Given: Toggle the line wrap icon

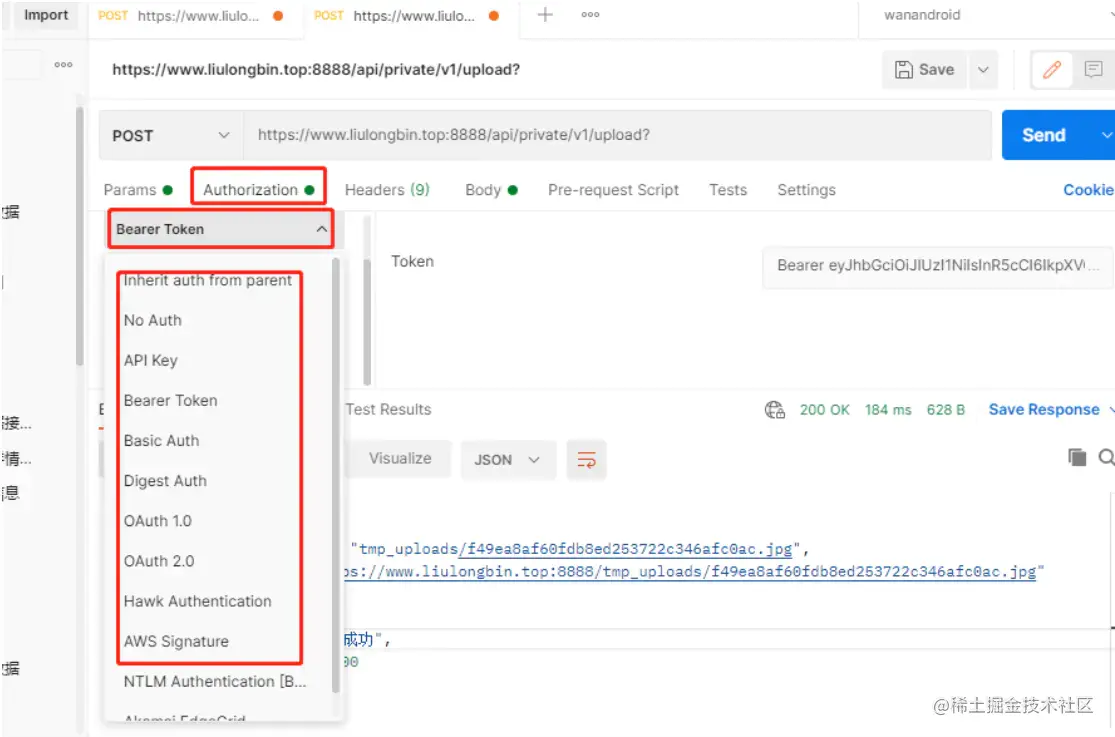Looking at the screenshot, I should point(586,460).
